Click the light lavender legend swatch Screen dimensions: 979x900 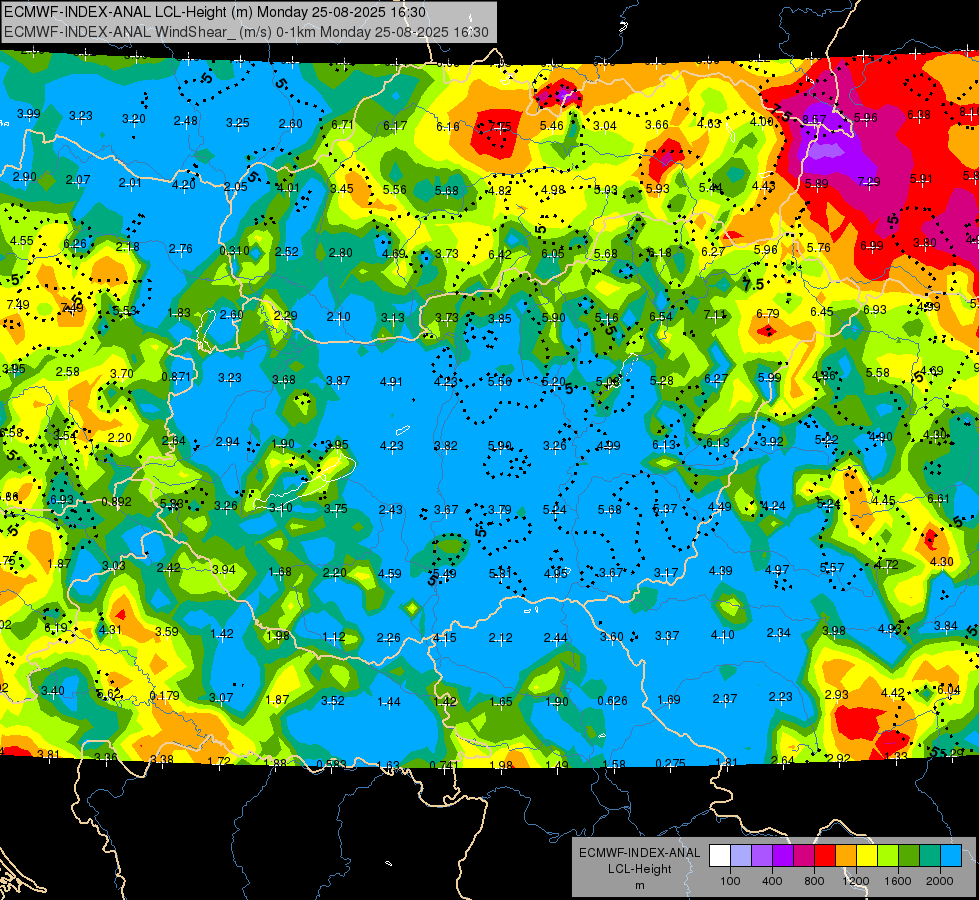coord(741,856)
